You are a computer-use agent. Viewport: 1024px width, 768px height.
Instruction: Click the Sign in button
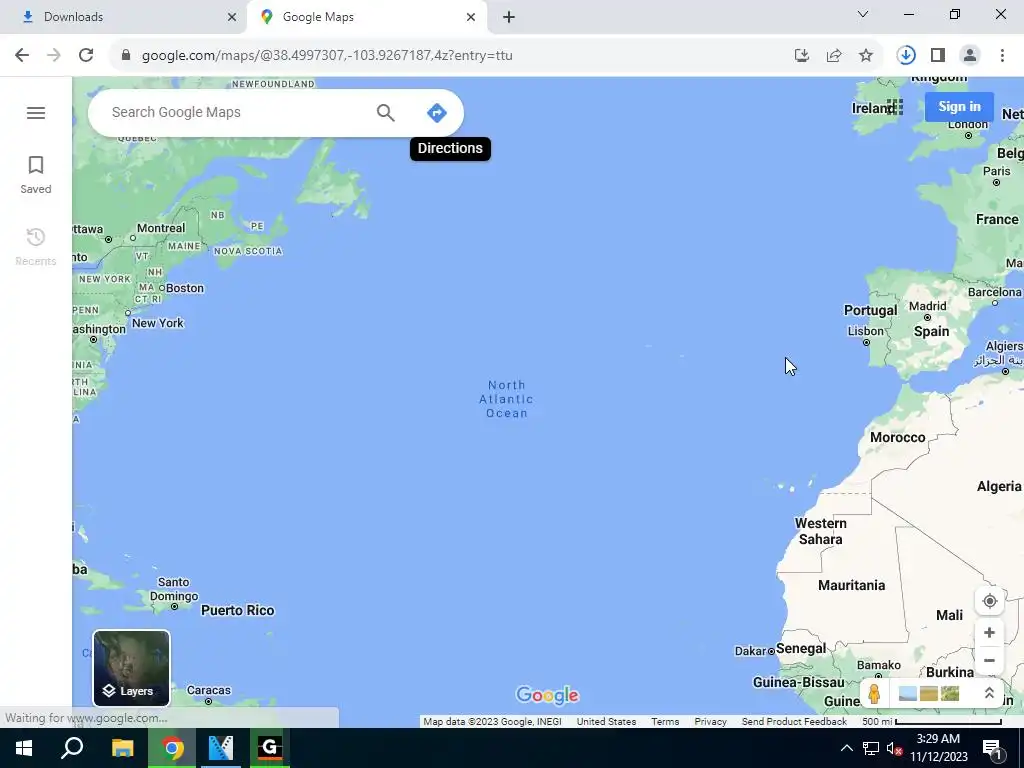pos(959,106)
